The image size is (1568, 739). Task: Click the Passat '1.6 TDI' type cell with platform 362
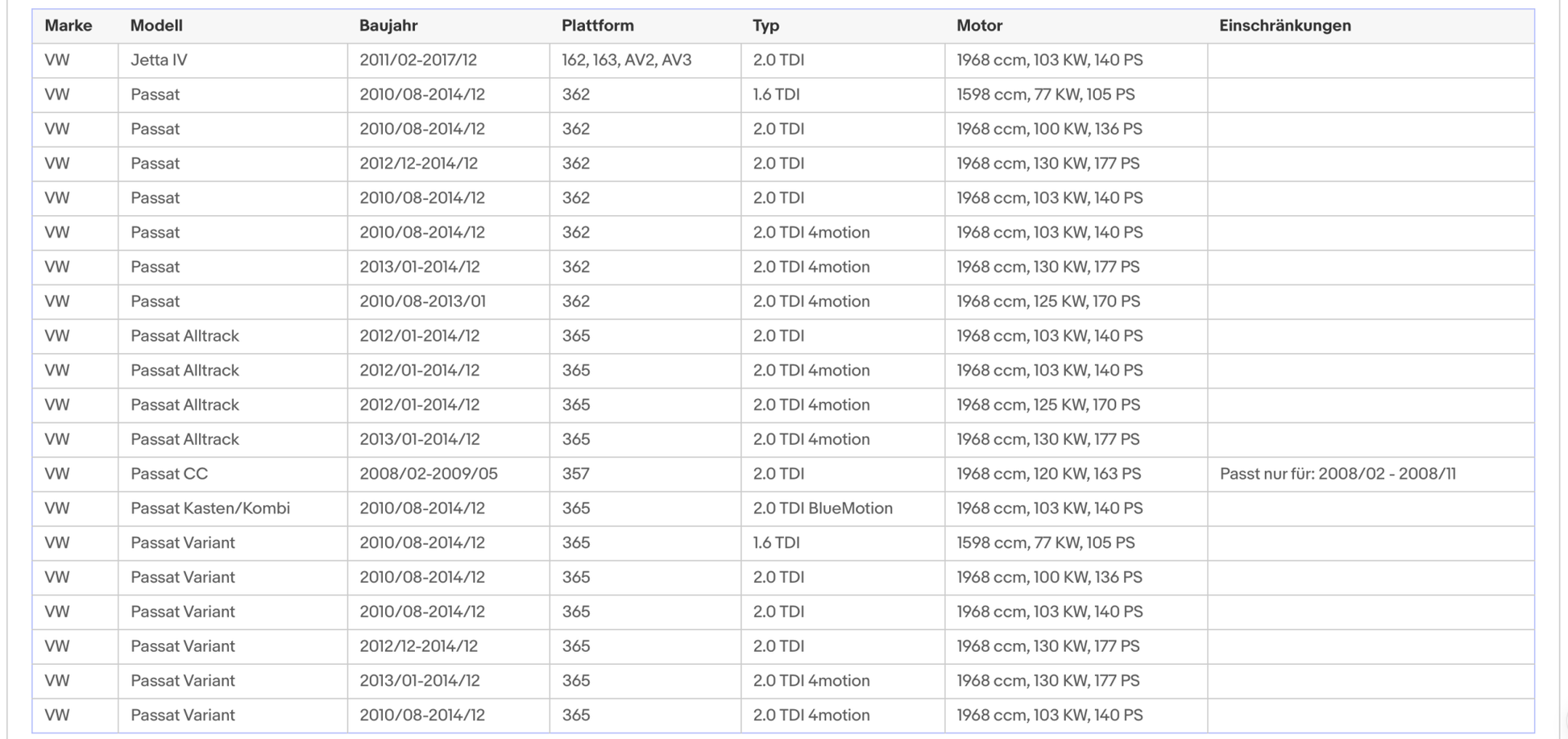[843, 94]
